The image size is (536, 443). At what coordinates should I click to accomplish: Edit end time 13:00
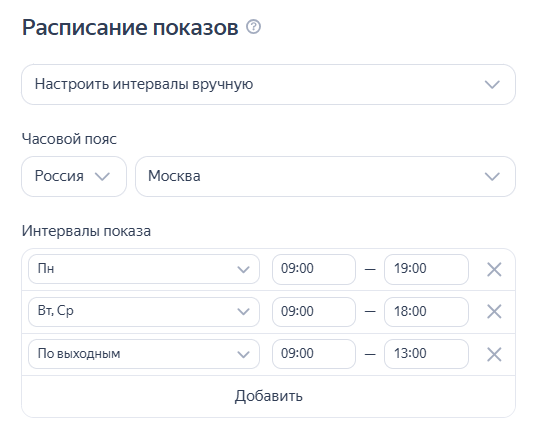pos(426,354)
